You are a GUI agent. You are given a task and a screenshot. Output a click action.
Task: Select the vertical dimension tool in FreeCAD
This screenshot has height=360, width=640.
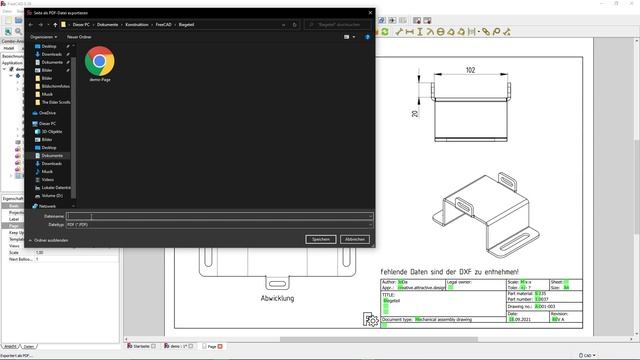pos(420,32)
